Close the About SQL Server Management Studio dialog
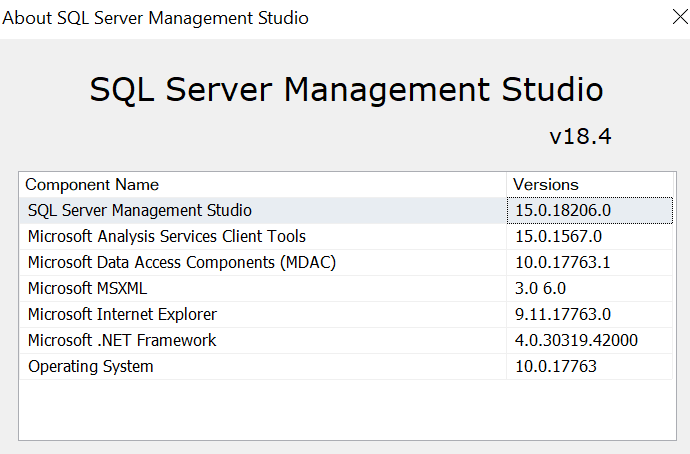 680,17
